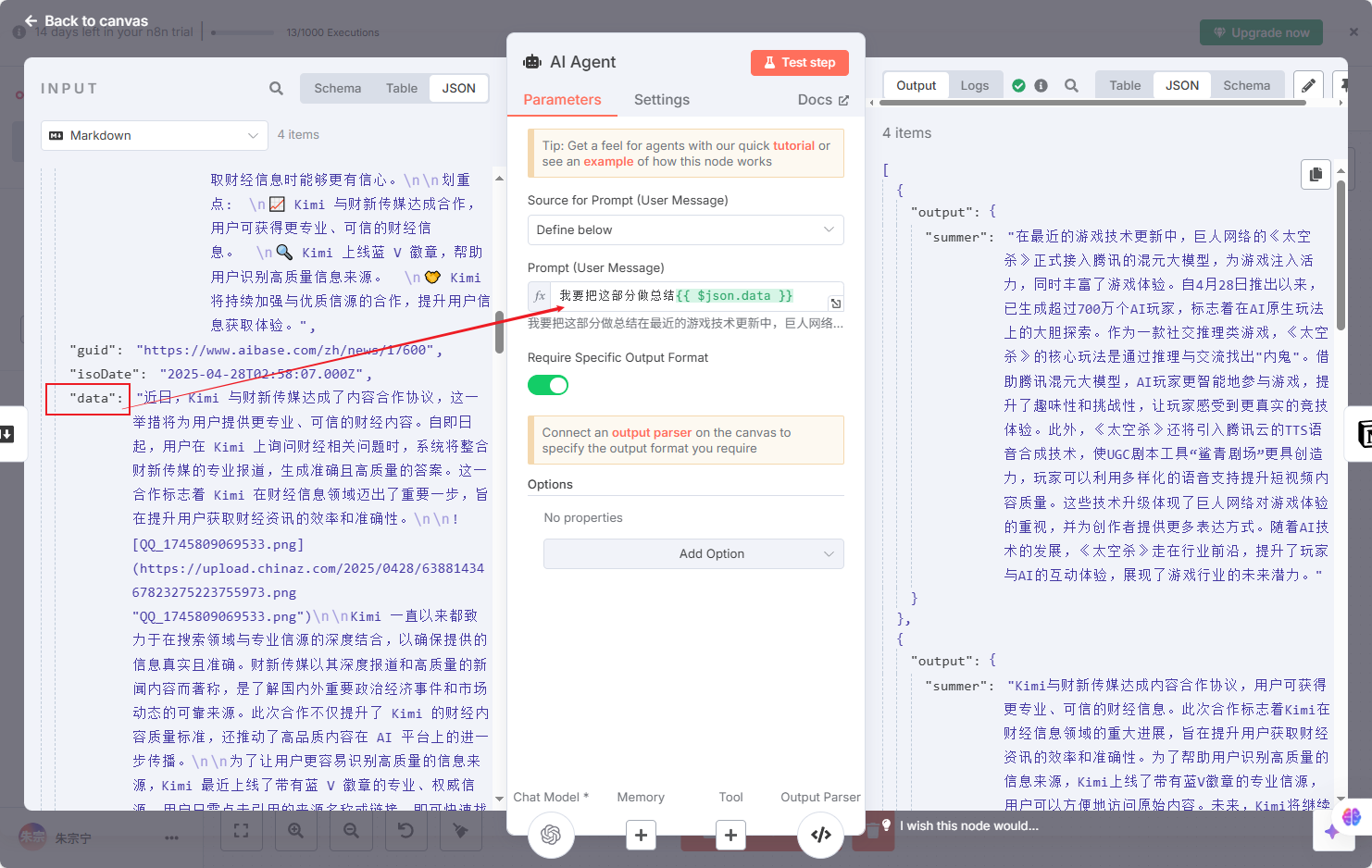Delete with the trash icon
The image size is (1372, 868).
(871, 831)
